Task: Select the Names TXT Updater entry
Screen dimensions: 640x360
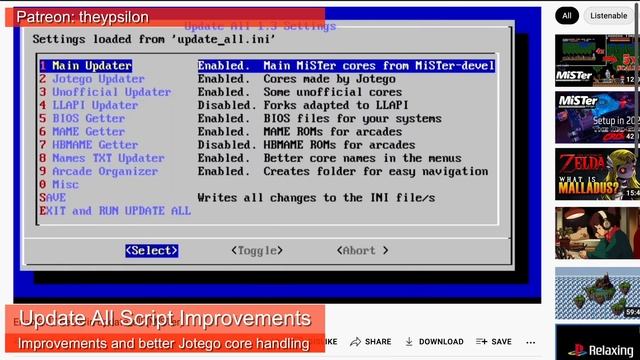Action: [x=102, y=158]
